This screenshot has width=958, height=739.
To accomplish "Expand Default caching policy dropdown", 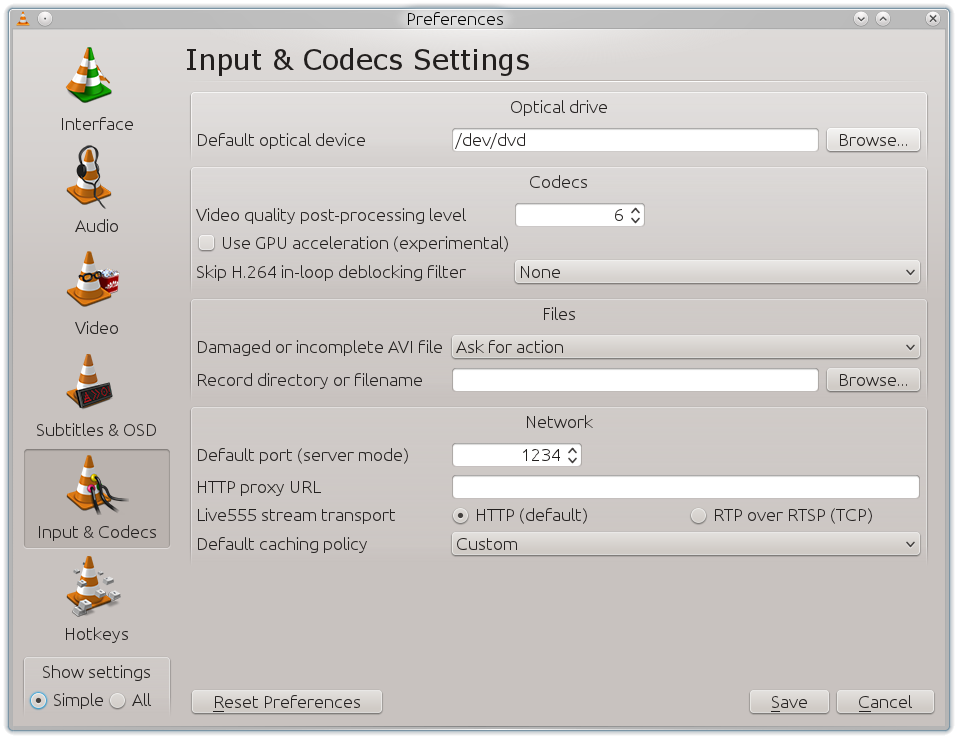I will point(686,544).
